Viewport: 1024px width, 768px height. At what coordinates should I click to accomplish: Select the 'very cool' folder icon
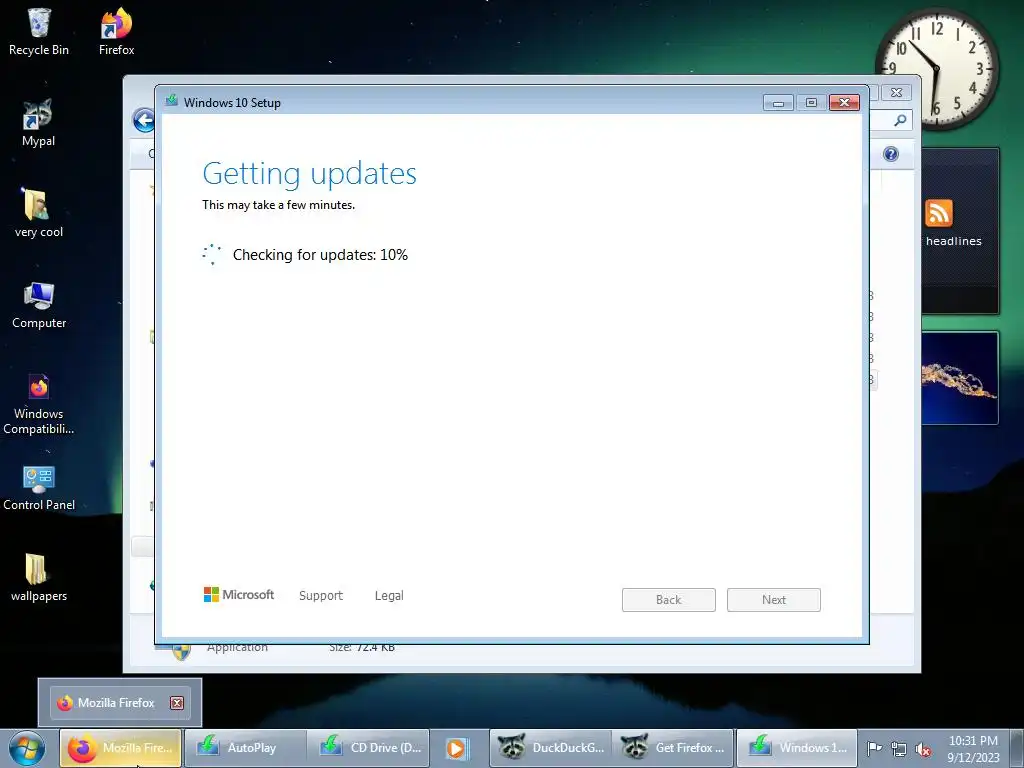tap(39, 214)
